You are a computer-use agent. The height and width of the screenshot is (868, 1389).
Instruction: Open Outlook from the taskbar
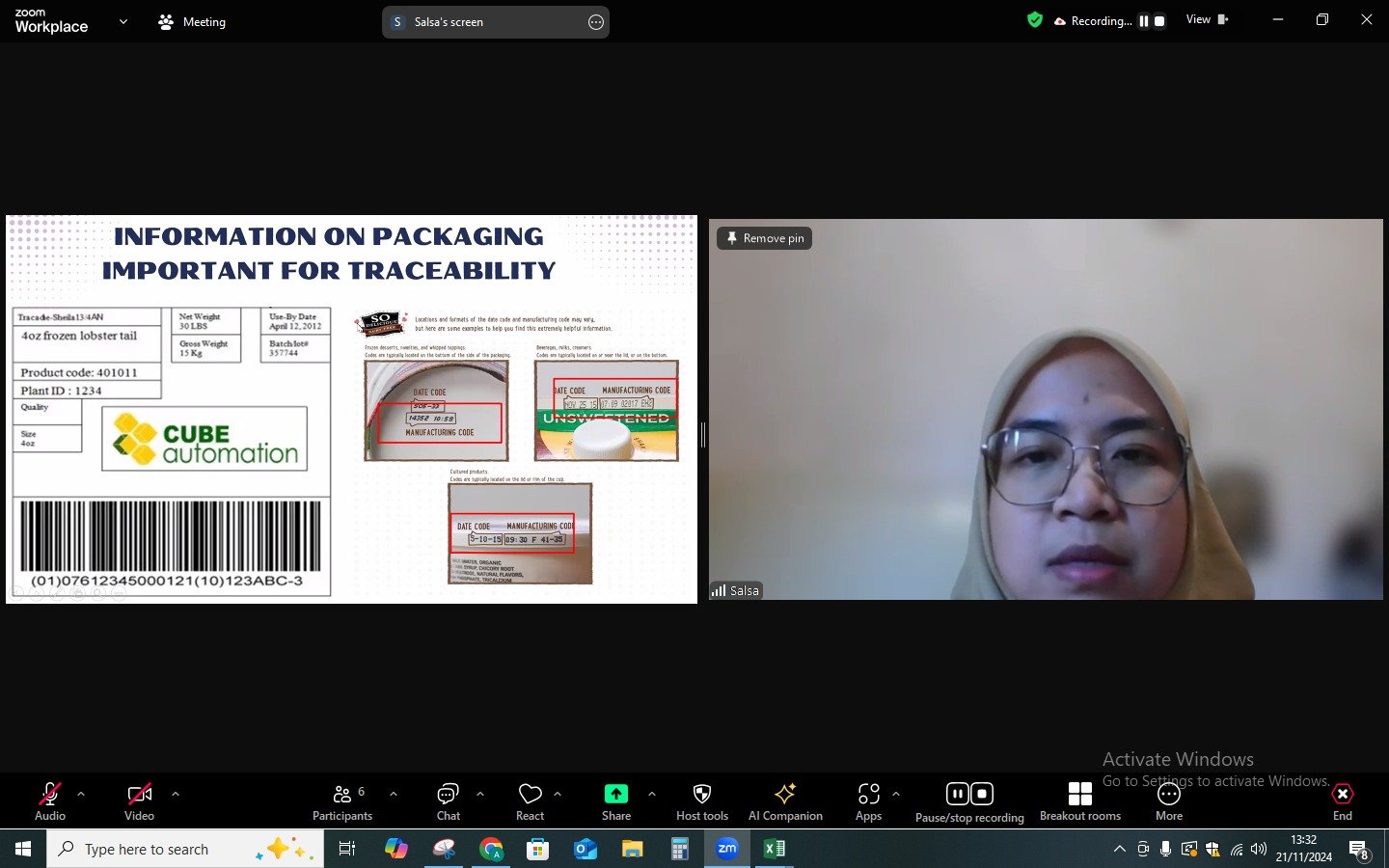(x=586, y=849)
